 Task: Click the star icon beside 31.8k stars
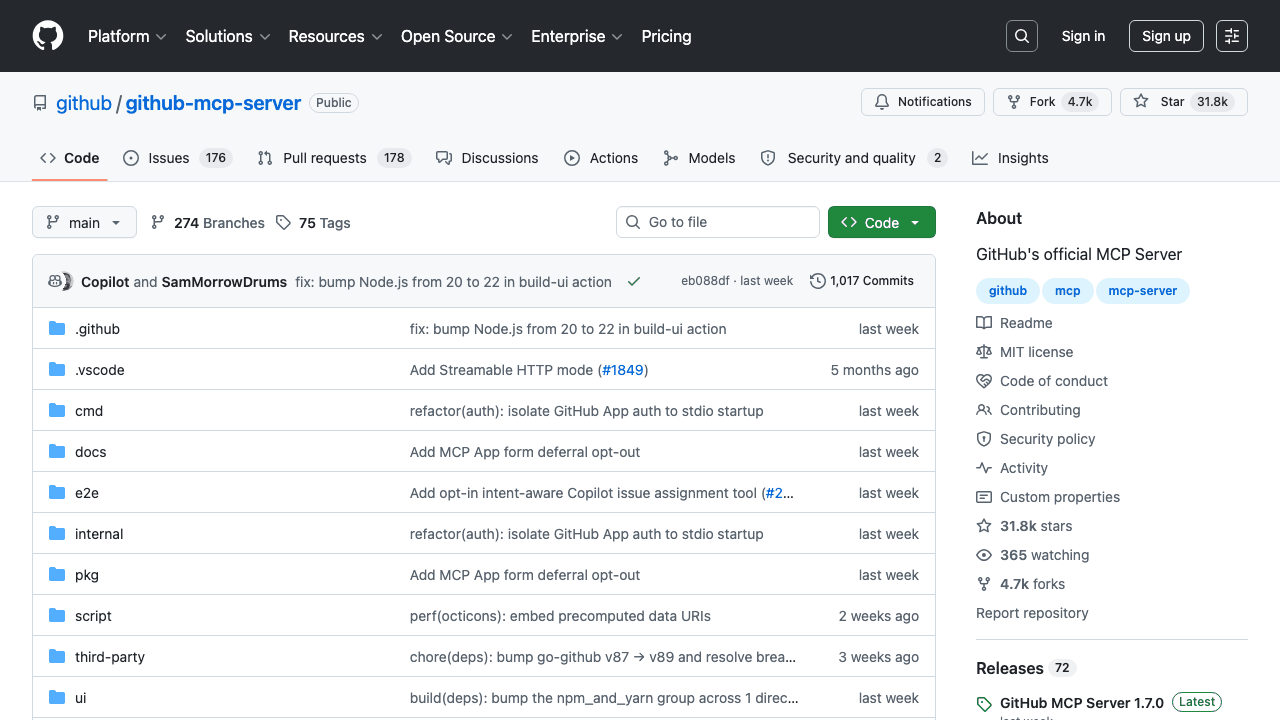[x=984, y=526]
